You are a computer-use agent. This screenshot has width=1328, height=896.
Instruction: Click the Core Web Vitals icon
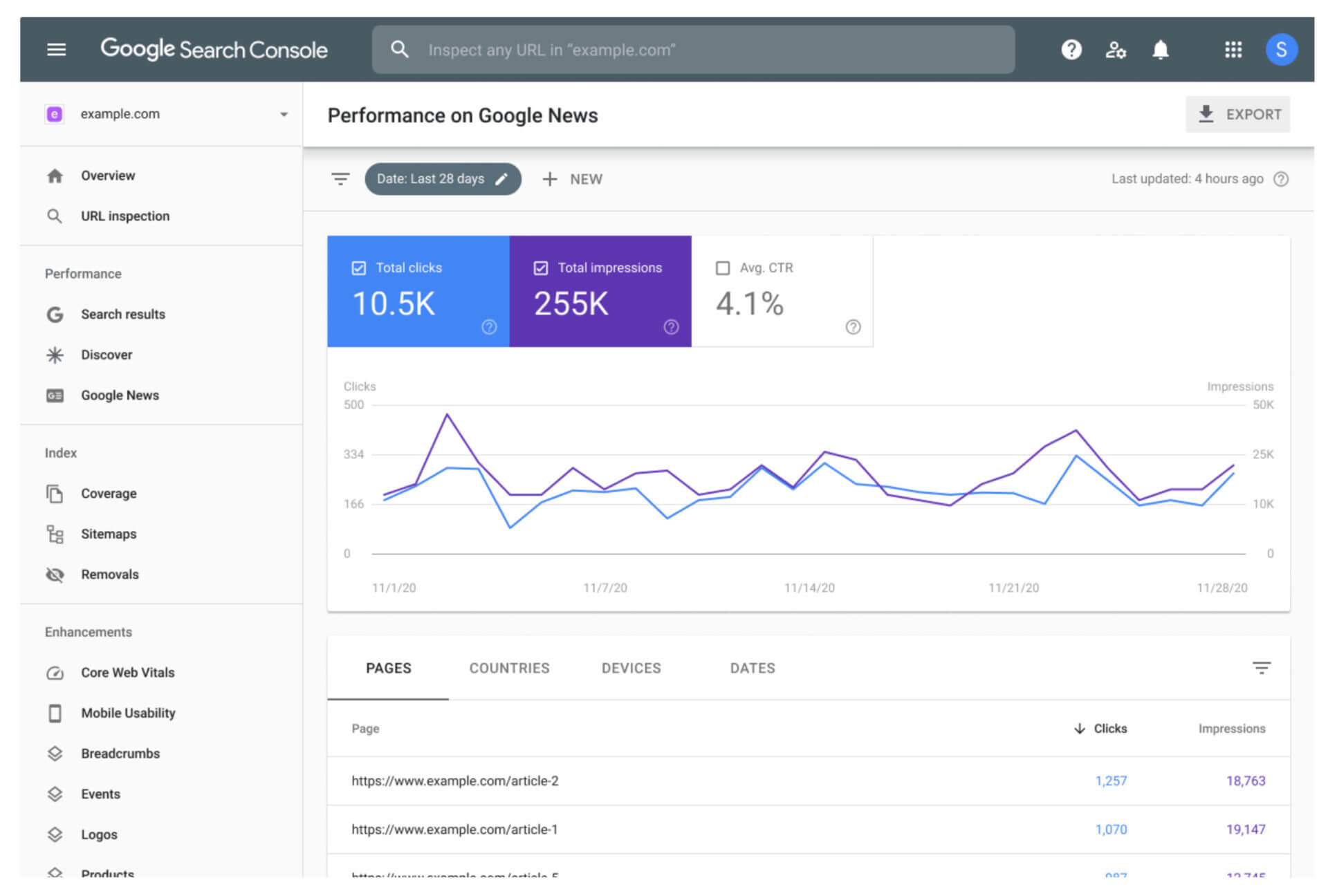[x=55, y=672]
